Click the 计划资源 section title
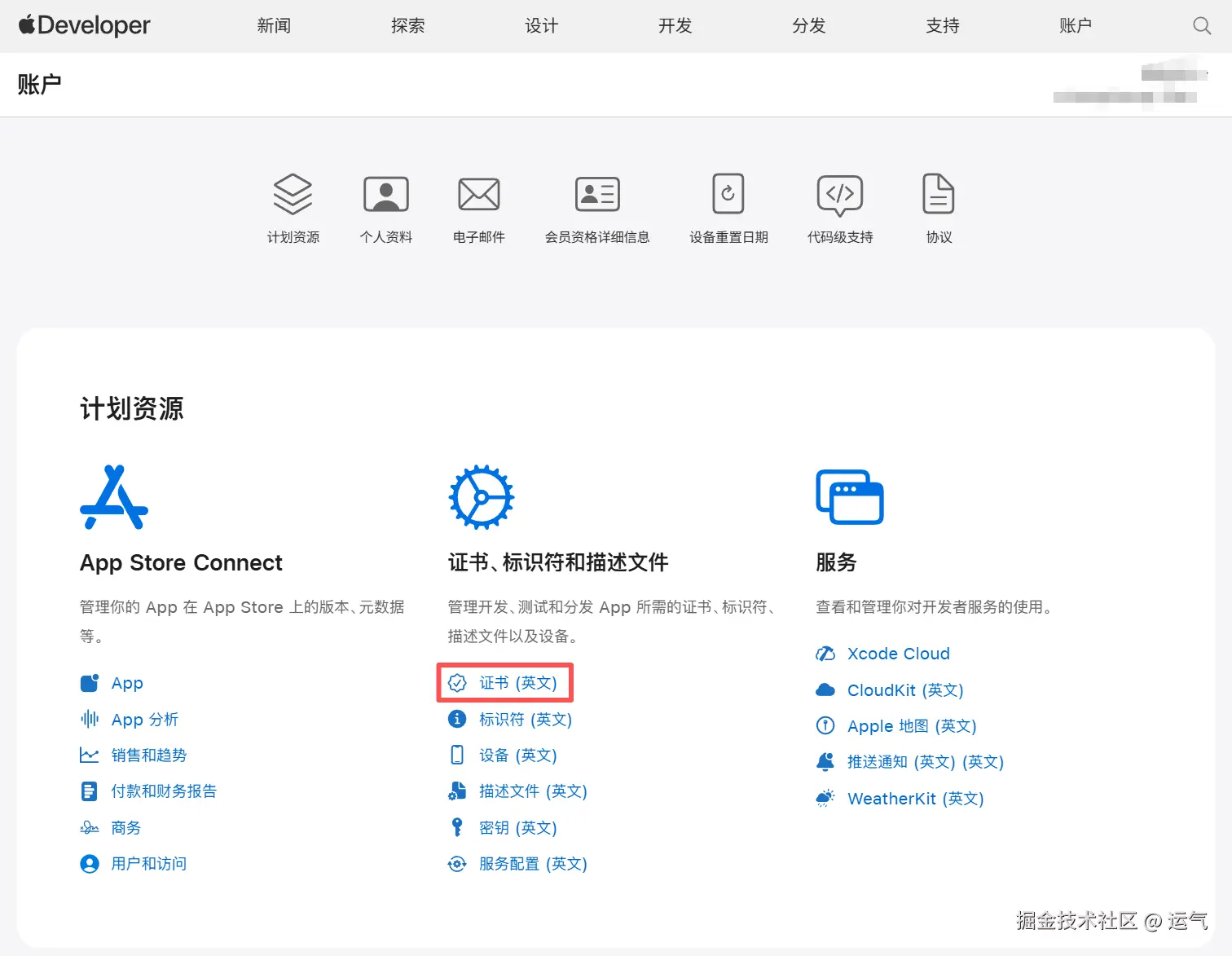Image resolution: width=1232 pixels, height=956 pixels. [x=131, y=408]
